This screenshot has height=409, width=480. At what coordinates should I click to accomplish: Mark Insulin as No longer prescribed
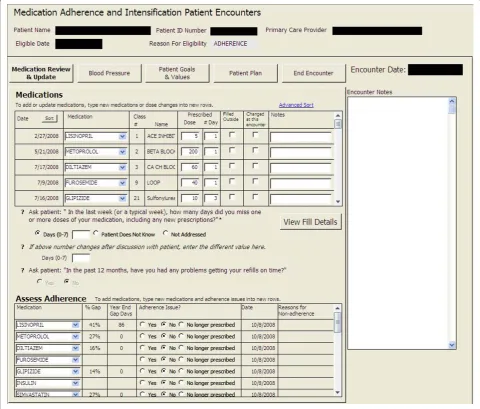(181, 383)
